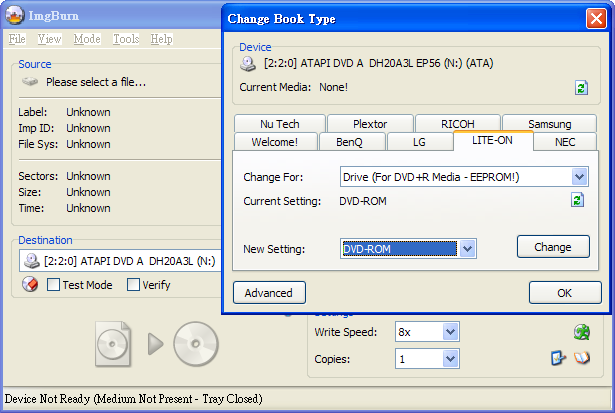Viewport: 615px width, 413px height.
Task: Switch to the RICOH tab
Action: (458, 124)
